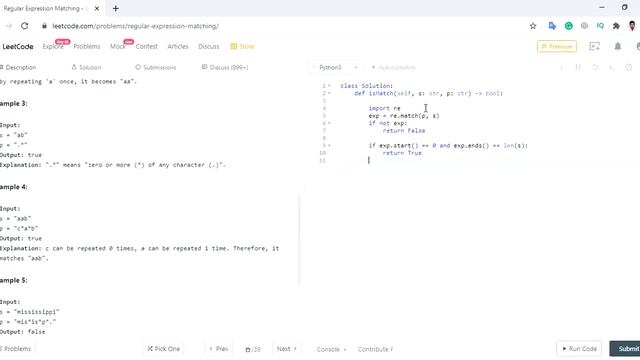This screenshot has height=360, width=640.
Task: Click the address bar URL
Action: (x=136, y=26)
